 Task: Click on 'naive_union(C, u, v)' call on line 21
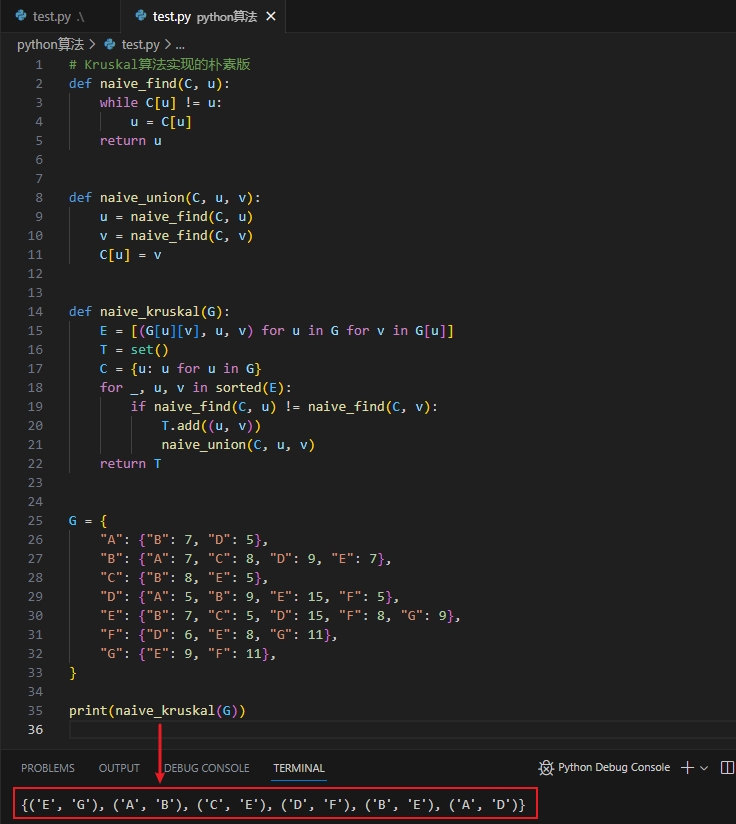tap(238, 445)
